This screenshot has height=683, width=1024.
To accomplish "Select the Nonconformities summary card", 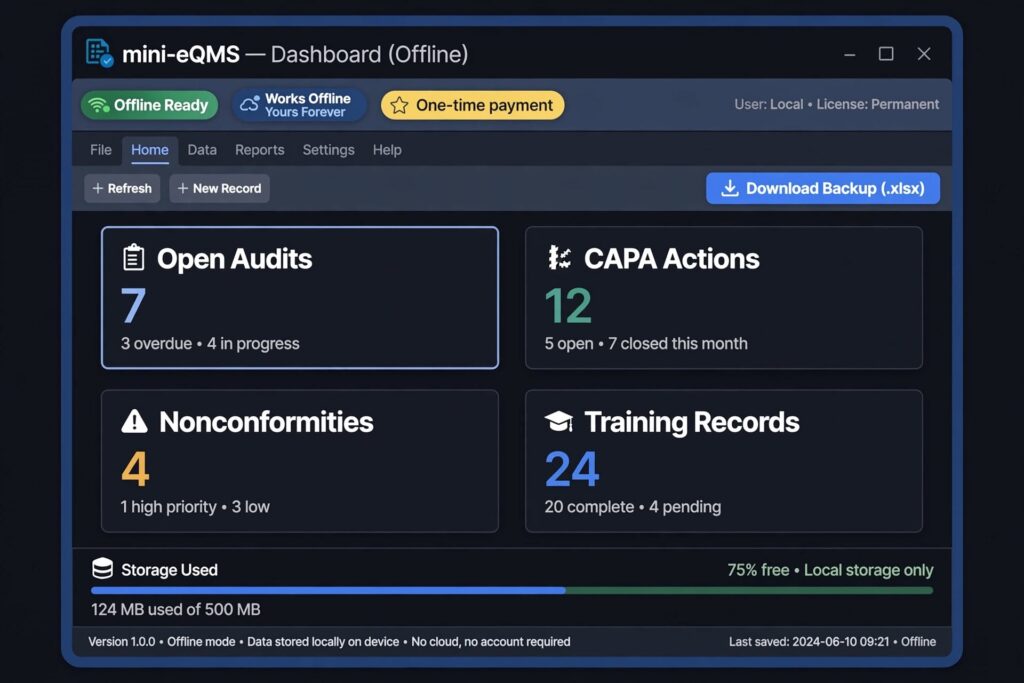I will pyautogui.click(x=300, y=461).
